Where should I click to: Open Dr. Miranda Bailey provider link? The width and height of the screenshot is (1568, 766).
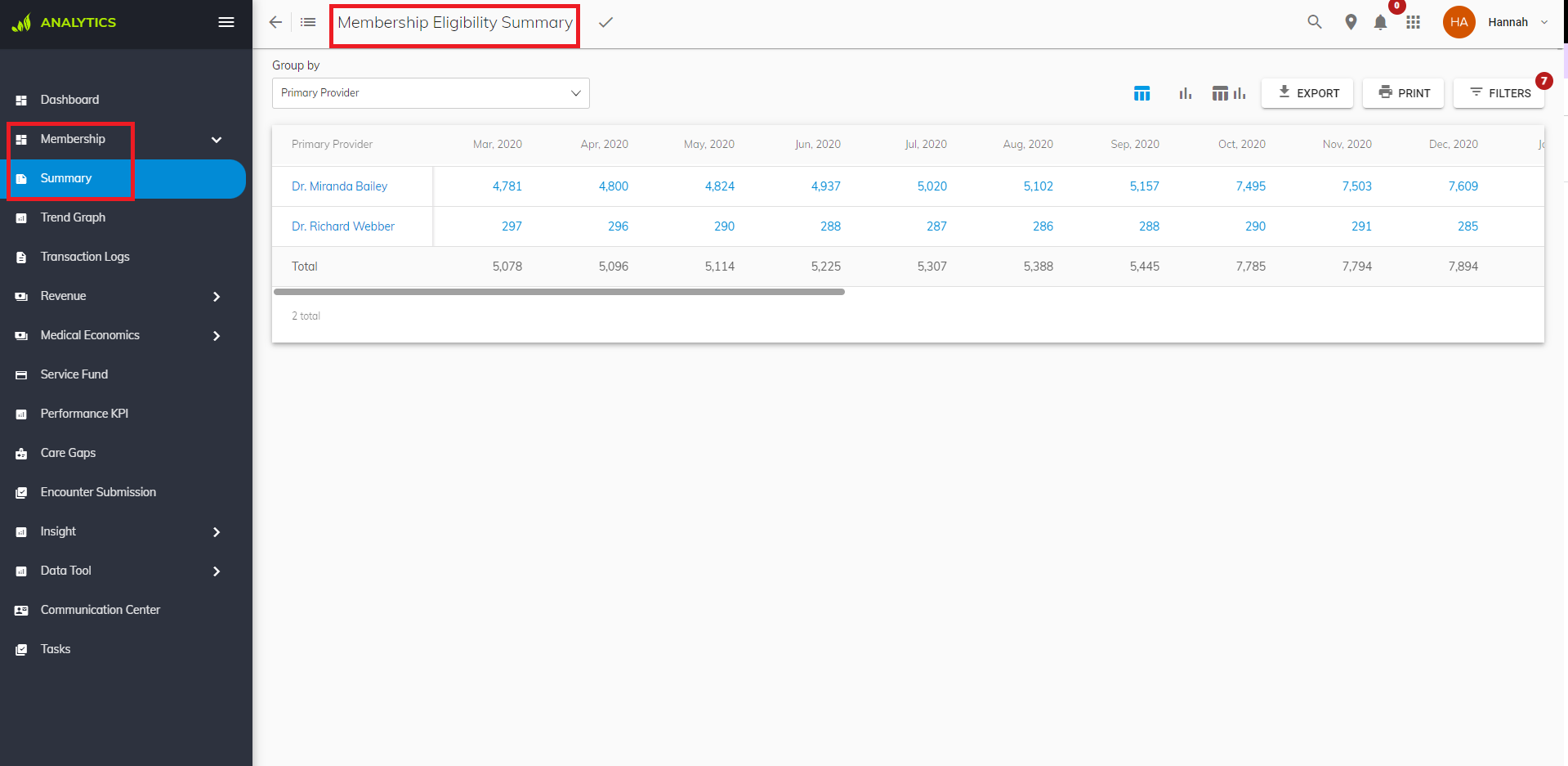339,186
